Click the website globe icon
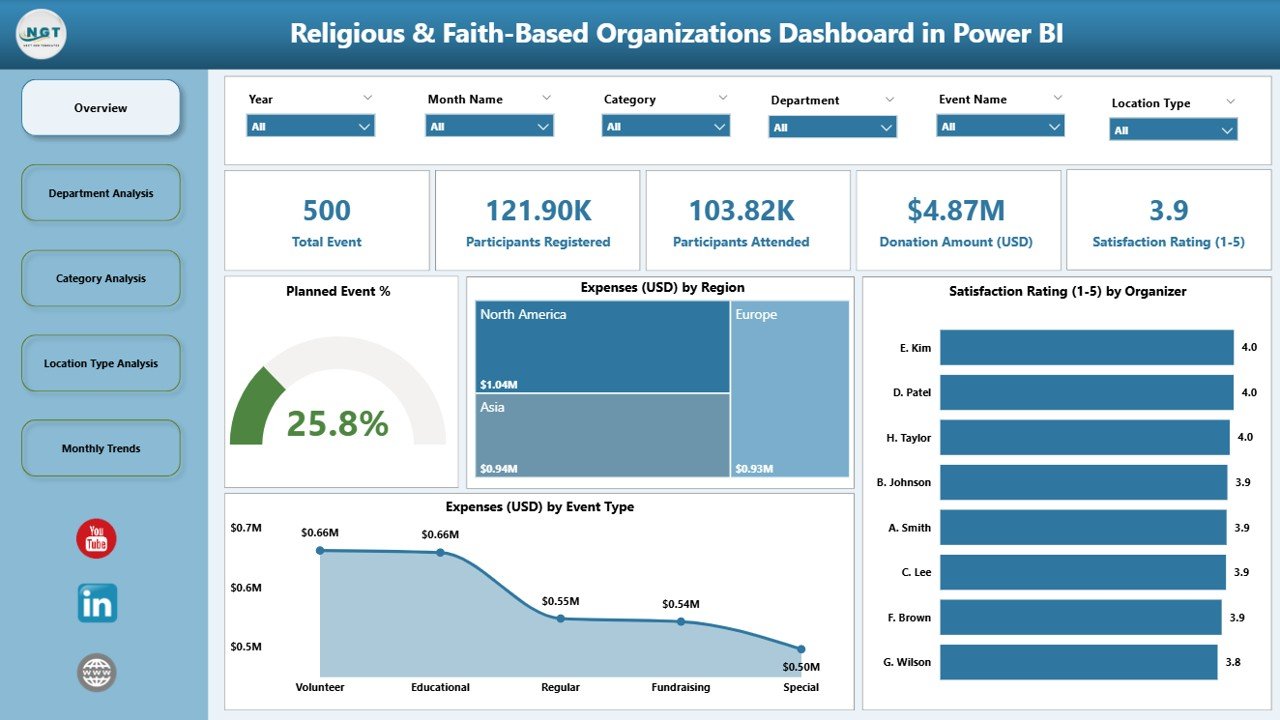1280x720 pixels. click(x=96, y=673)
